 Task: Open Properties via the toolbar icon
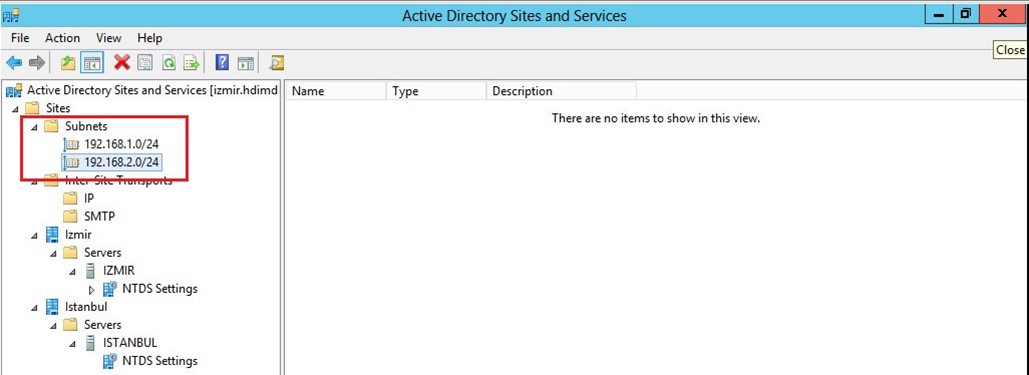click(145, 63)
